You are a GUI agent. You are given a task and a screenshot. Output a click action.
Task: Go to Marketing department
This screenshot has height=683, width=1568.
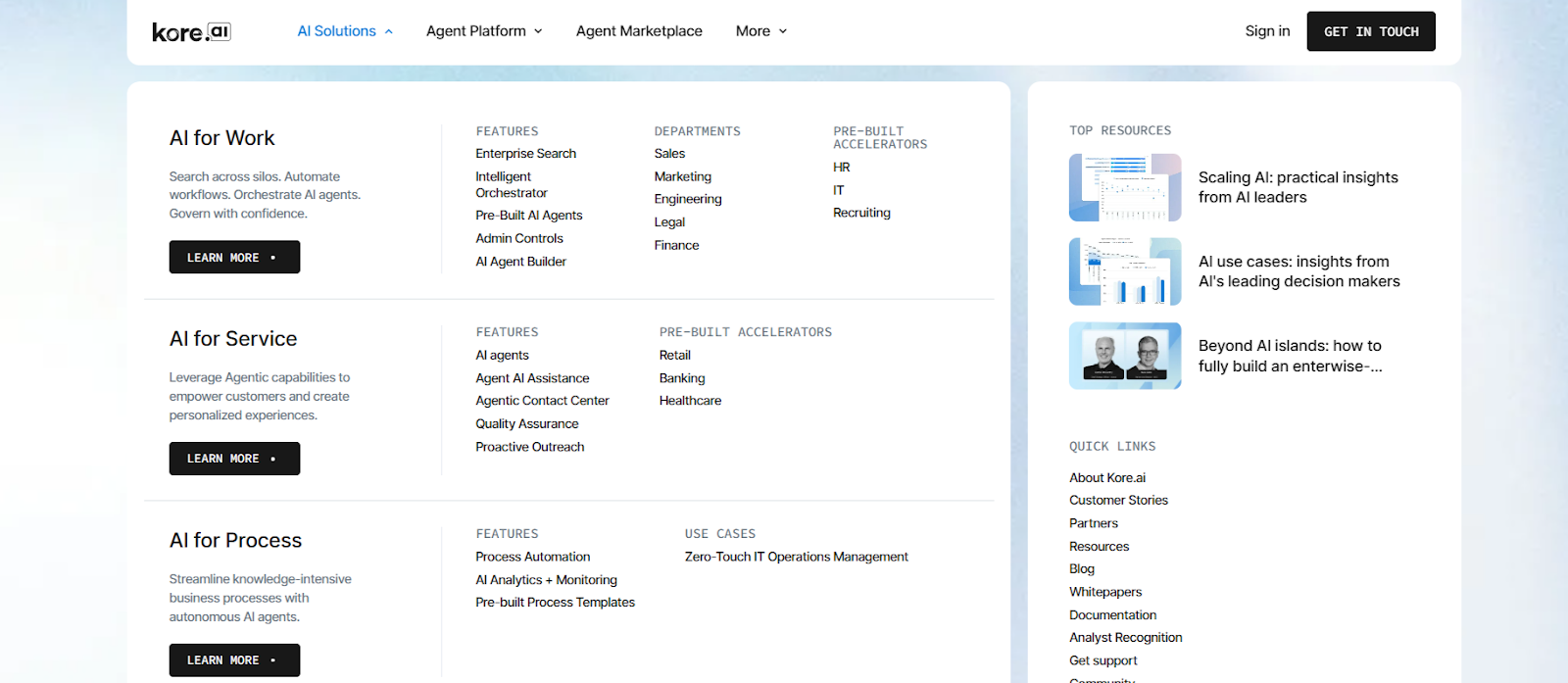(x=683, y=176)
